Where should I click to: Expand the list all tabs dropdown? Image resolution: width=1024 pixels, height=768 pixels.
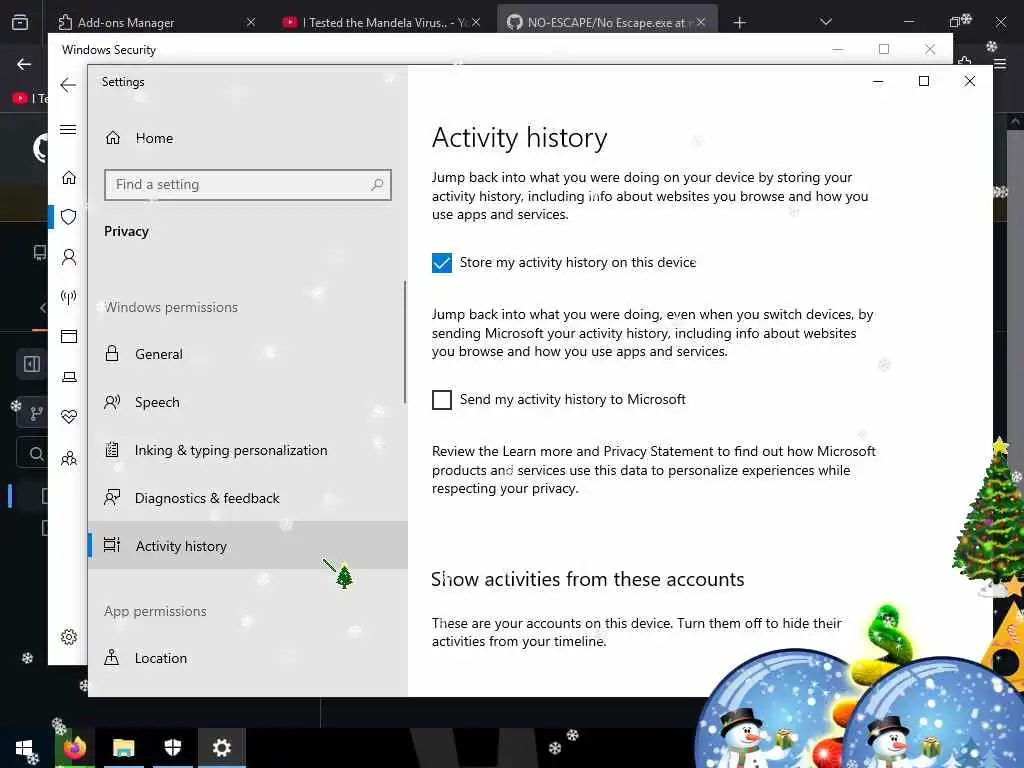pos(825,22)
